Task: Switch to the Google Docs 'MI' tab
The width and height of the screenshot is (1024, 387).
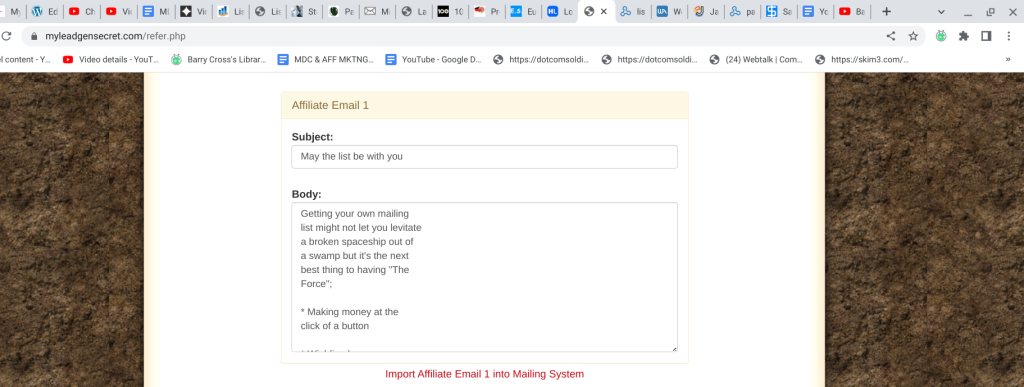Action: pyautogui.click(x=157, y=11)
